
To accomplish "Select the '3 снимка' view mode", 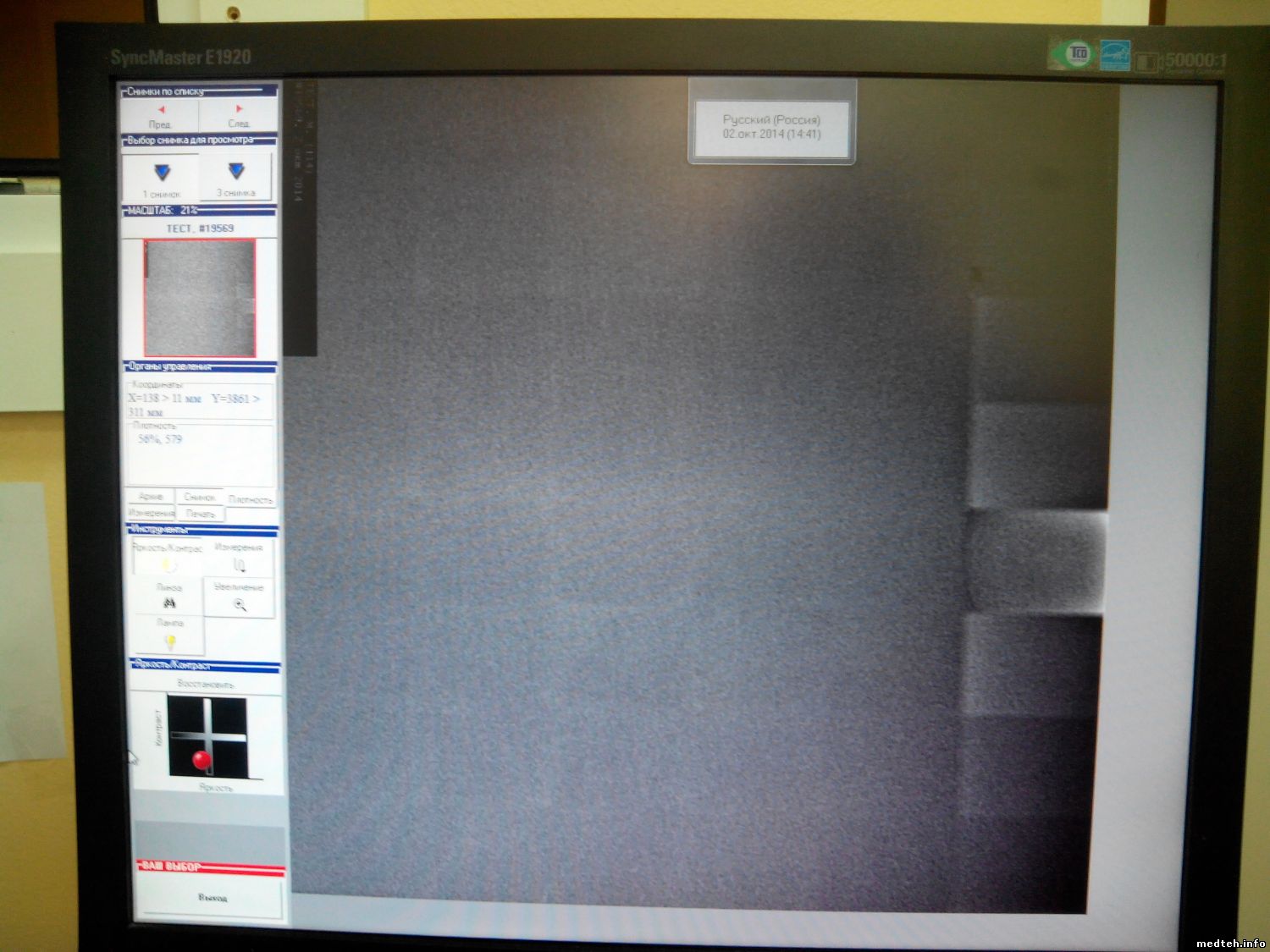I will [x=236, y=178].
